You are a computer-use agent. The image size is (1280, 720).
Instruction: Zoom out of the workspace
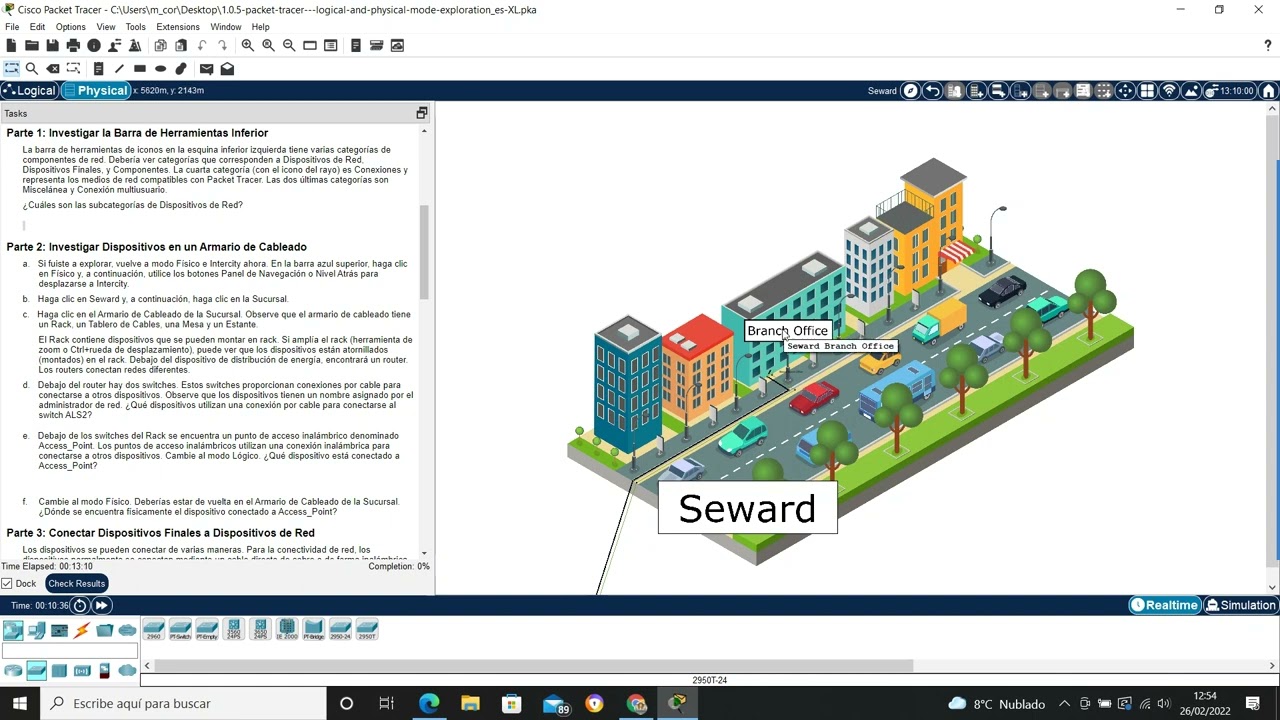[289, 45]
